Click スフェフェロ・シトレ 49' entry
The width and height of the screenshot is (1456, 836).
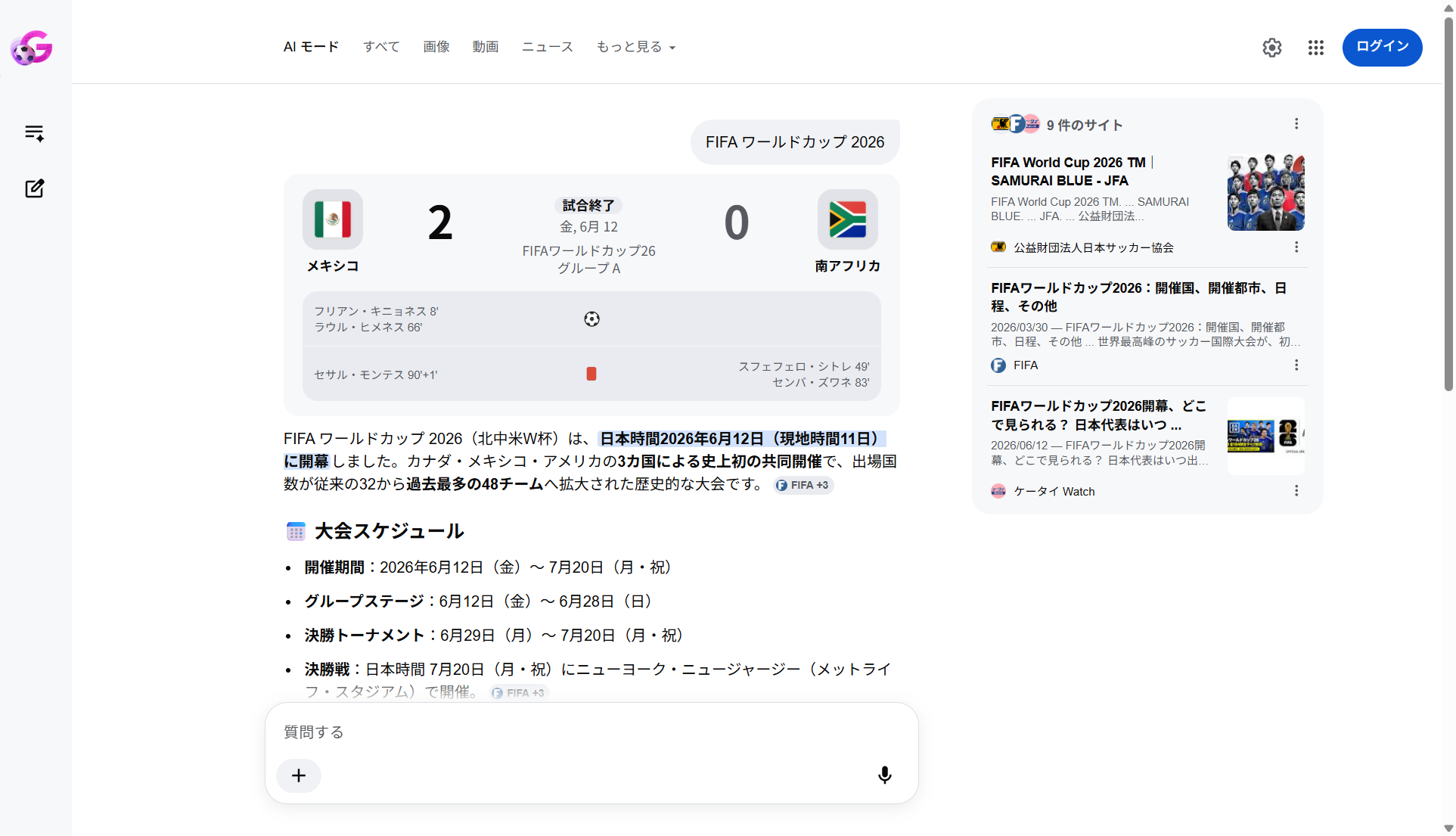tap(803, 367)
